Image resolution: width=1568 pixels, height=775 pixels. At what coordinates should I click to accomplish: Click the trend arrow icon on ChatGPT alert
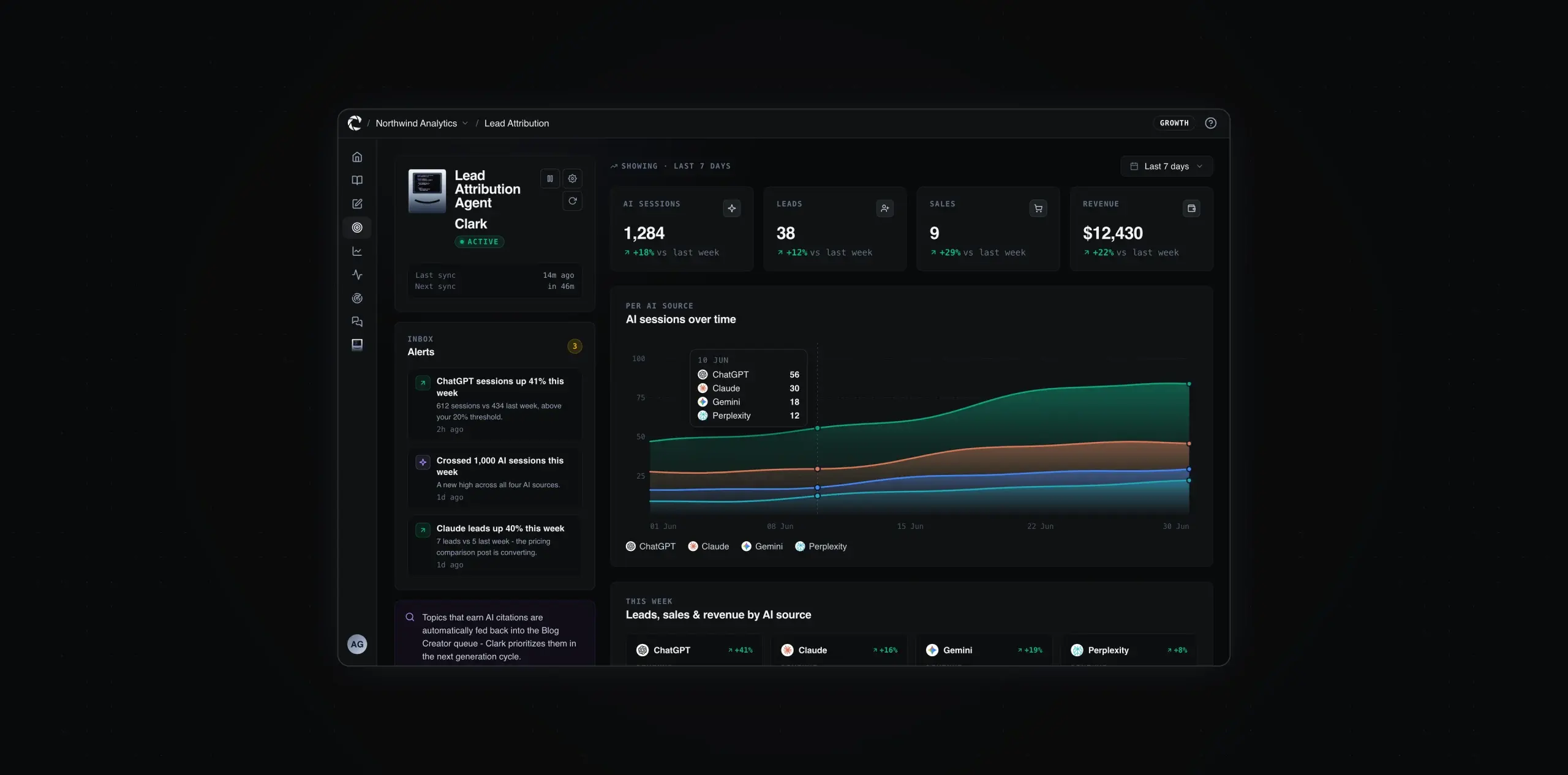(x=423, y=383)
